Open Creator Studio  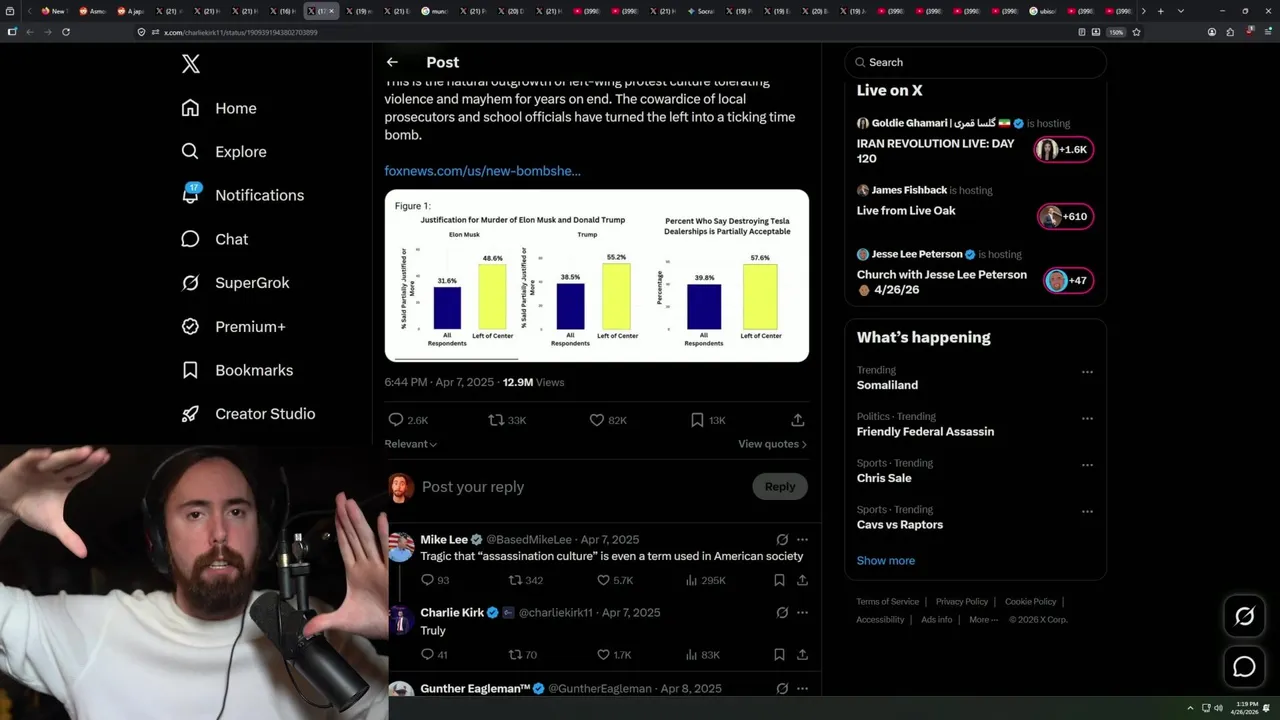[x=248, y=414]
